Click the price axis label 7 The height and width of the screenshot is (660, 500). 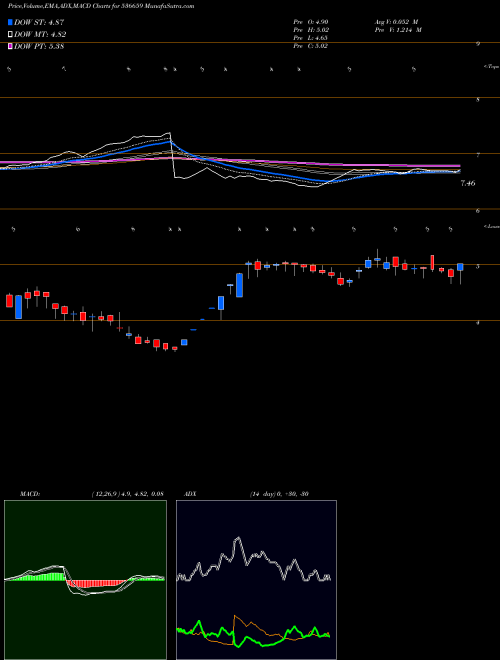click(x=478, y=155)
